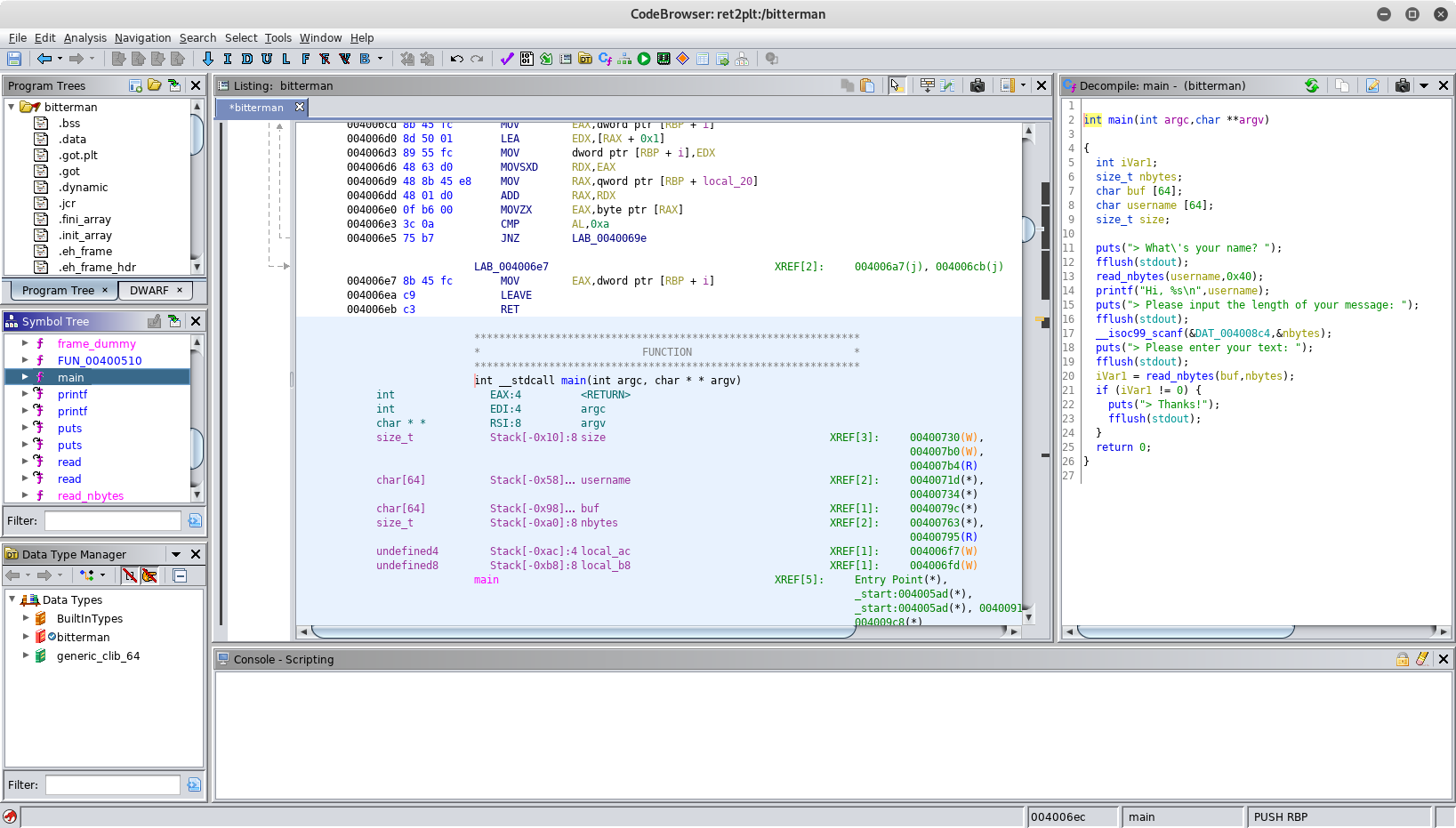1456x828 pixels.
Task: Click the snapshot camera icon in Decompile panel
Action: tap(1403, 85)
